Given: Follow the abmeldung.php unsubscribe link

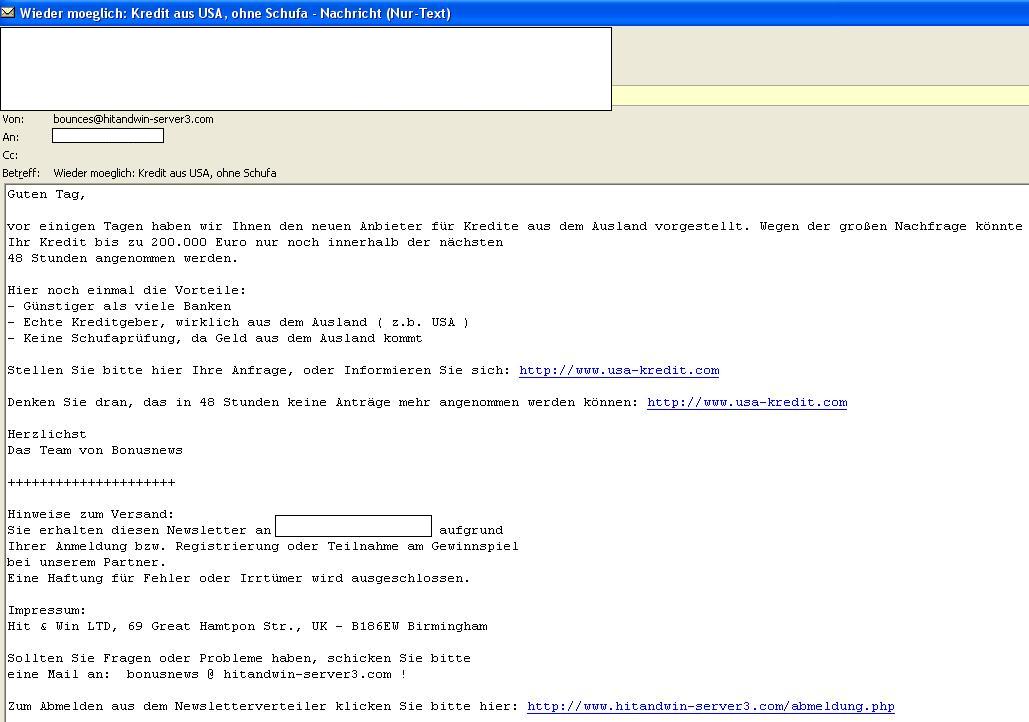Looking at the screenshot, I should (x=710, y=706).
